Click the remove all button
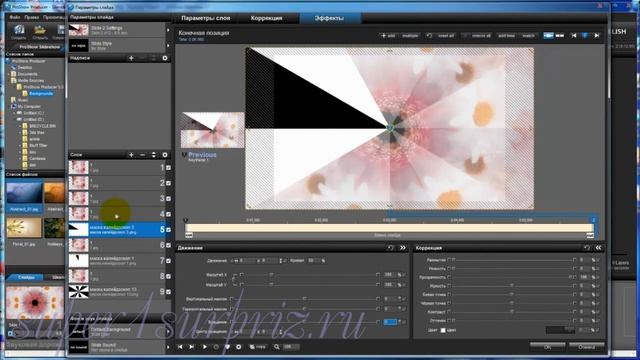 476,36
